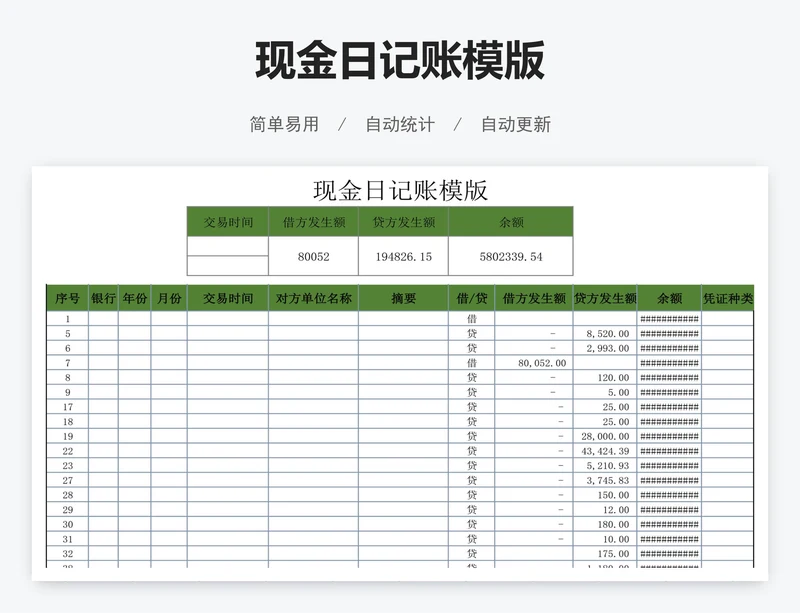Click the lower empty 交易时间 summary cell
Screen dimensions: 800x613
point(228,265)
